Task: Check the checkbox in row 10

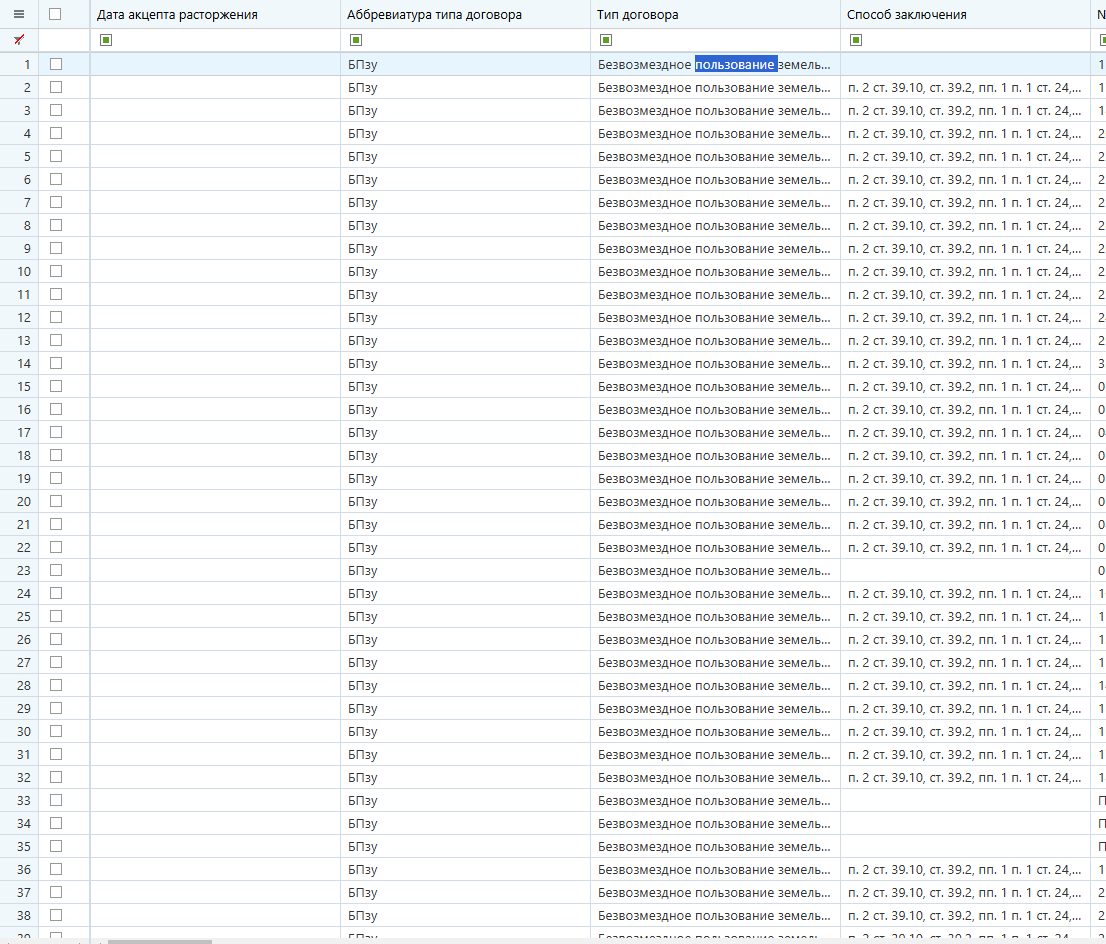Action: pyautogui.click(x=56, y=272)
